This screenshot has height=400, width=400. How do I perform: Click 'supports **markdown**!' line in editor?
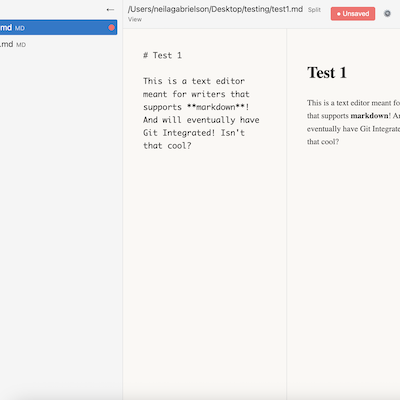coord(196,107)
